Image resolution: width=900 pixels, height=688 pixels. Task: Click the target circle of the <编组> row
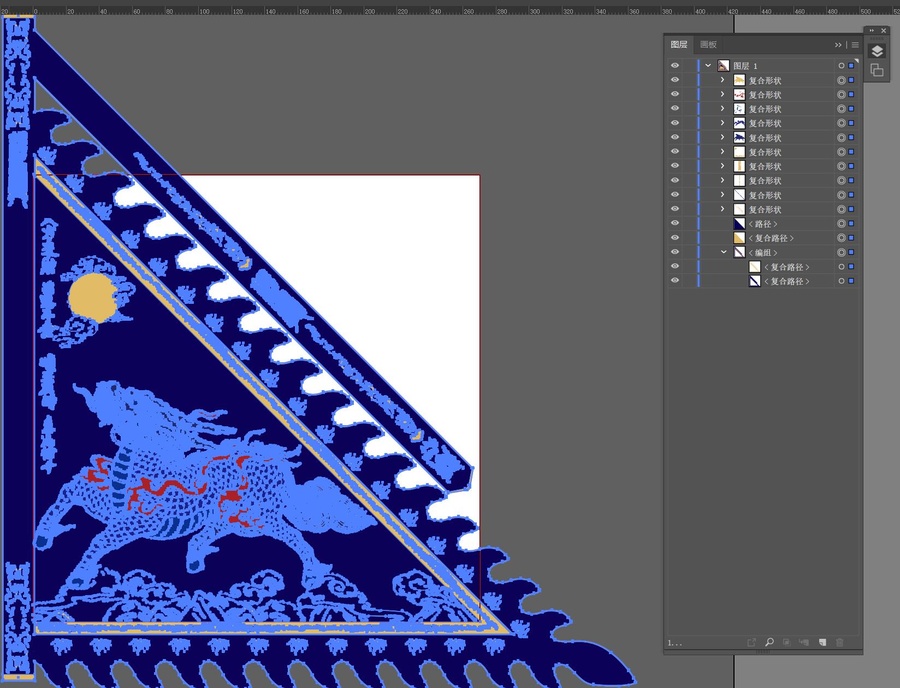click(x=841, y=252)
